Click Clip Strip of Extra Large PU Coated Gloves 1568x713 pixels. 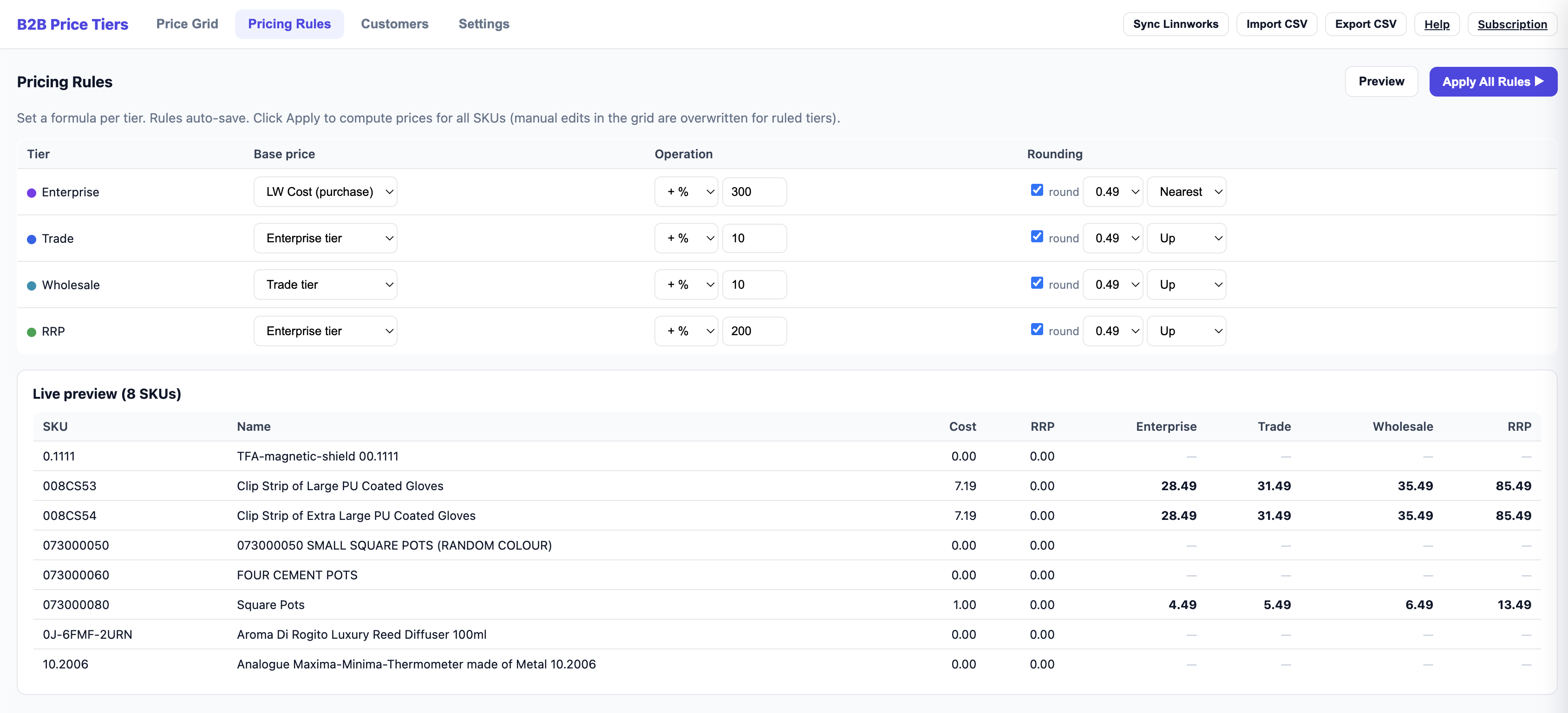tap(356, 516)
